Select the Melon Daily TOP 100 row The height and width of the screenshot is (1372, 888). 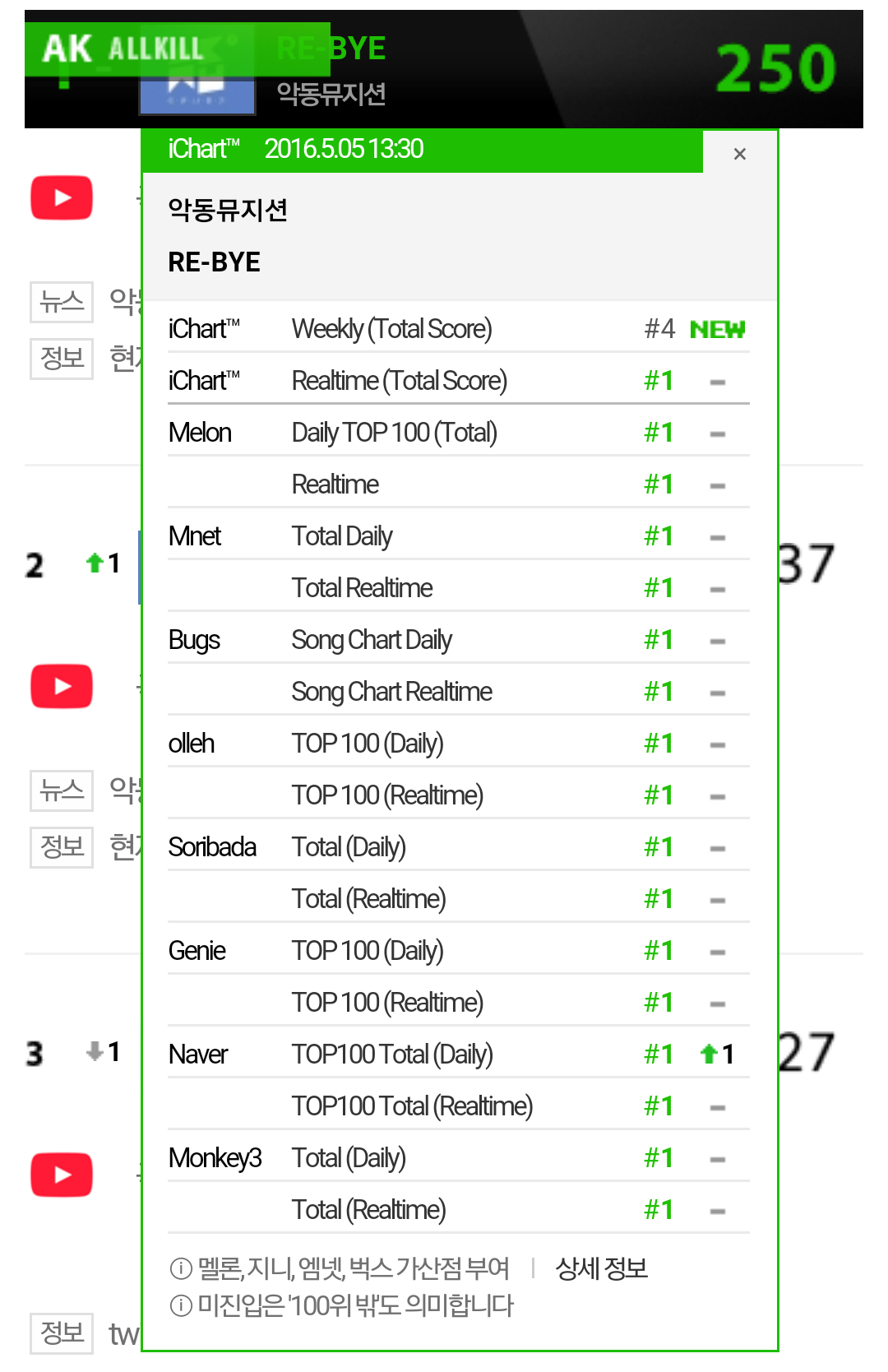point(459,432)
